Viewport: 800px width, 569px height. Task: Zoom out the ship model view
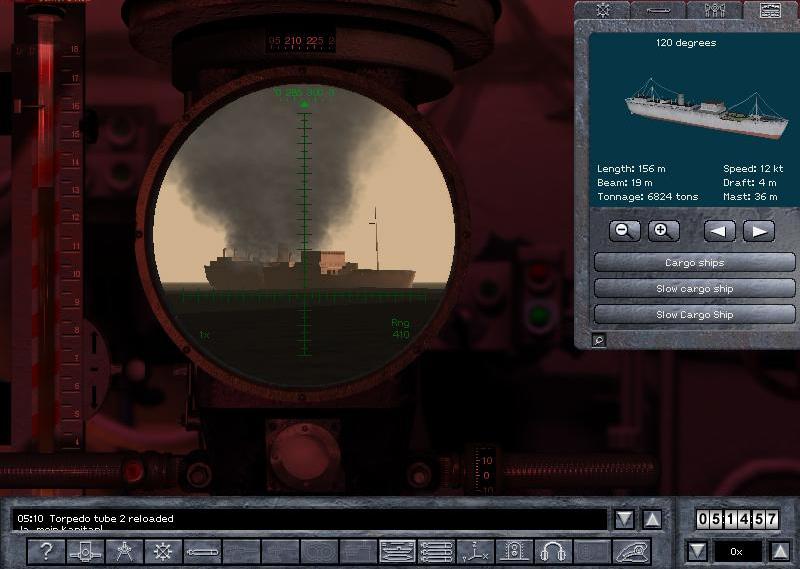click(624, 231)
